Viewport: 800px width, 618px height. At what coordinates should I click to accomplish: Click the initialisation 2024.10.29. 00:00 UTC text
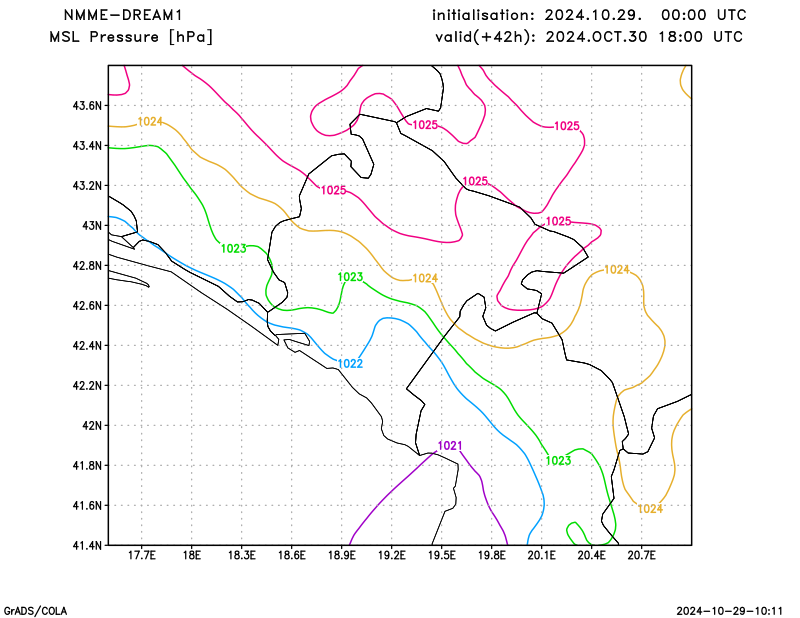[589, 15]
